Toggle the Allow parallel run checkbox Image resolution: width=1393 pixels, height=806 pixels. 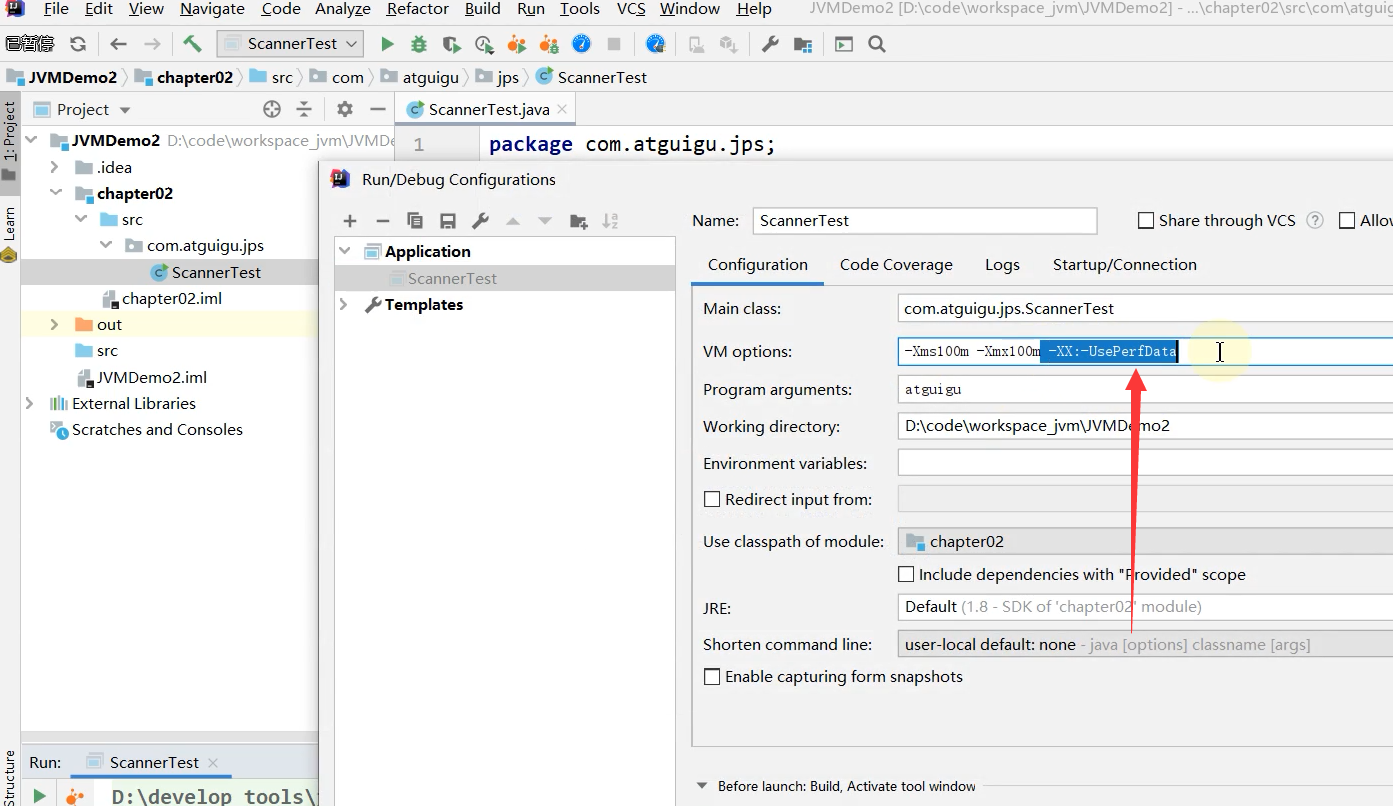point(1347,220)
